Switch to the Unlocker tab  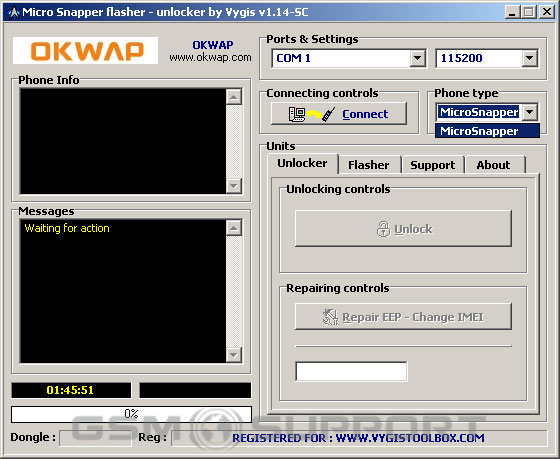click(302, 163)
